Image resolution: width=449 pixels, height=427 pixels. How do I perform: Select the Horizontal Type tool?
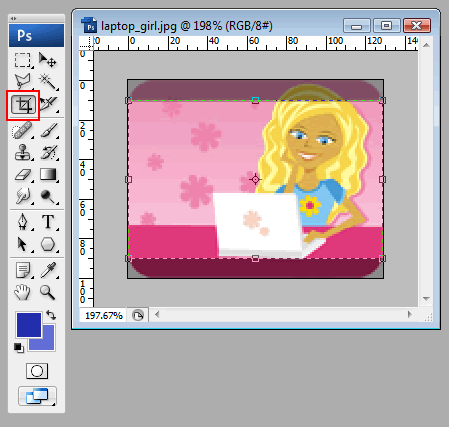point(48,222)
